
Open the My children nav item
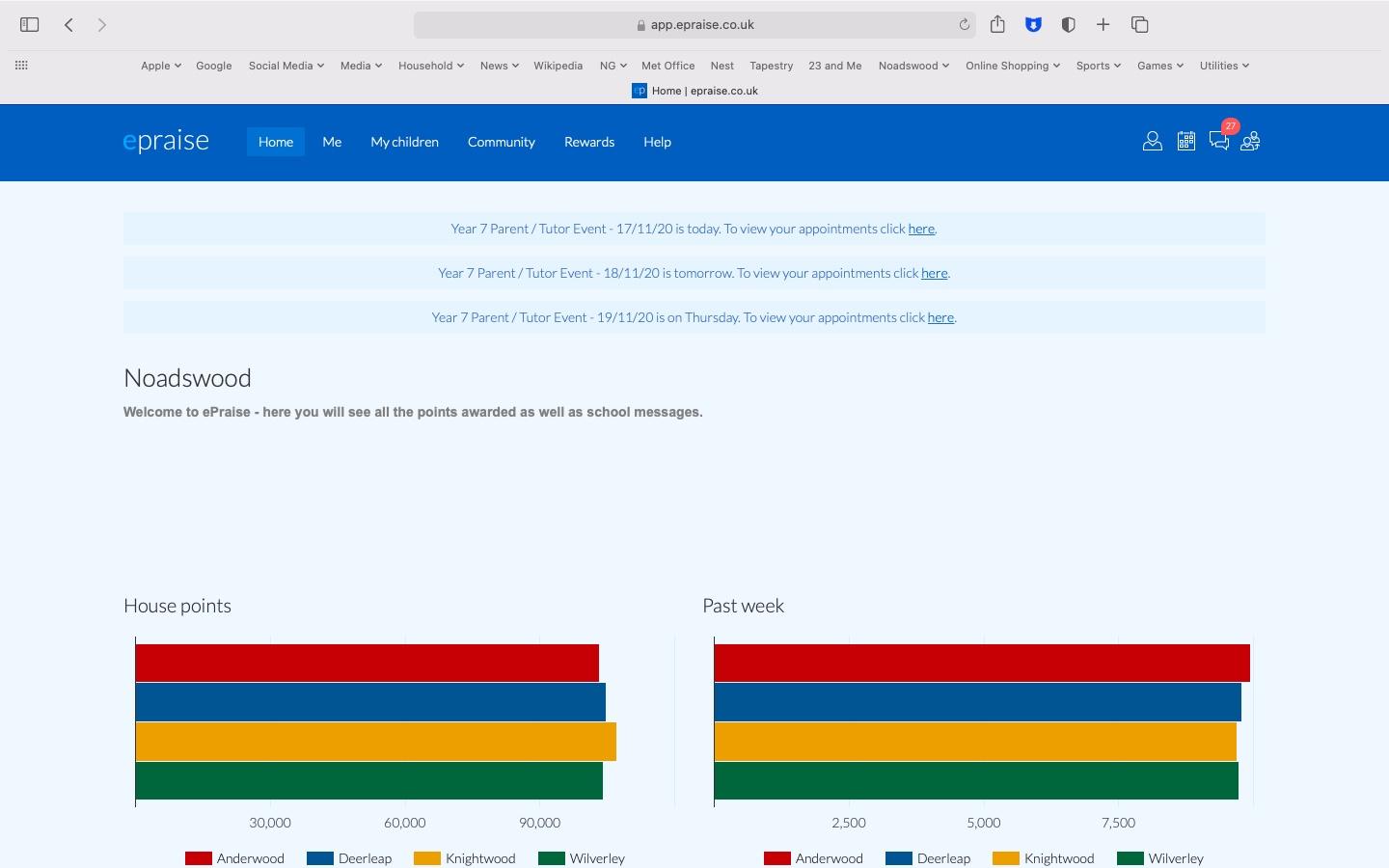[x=404, y=142]
